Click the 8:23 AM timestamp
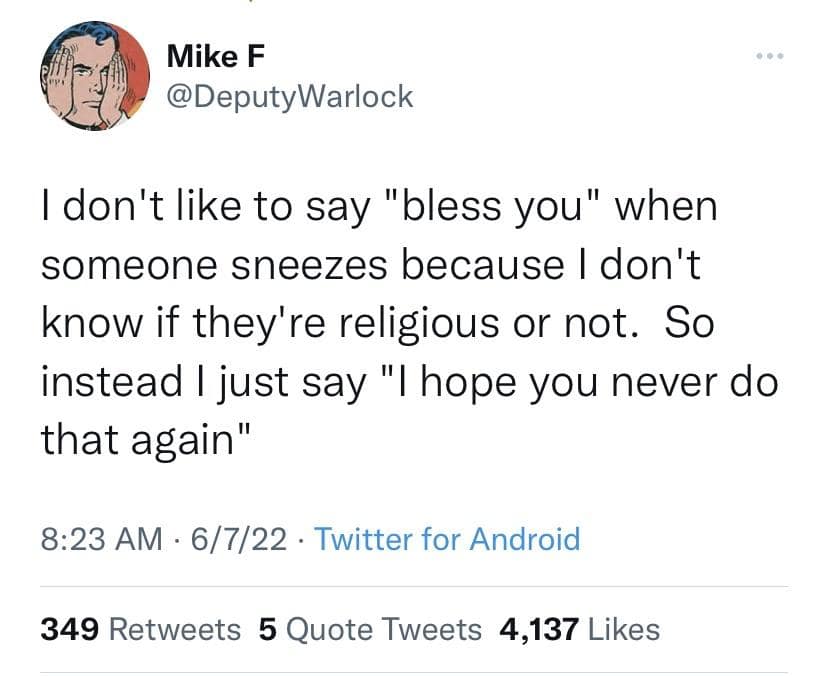828x676 pixels. pyautogui.click(x=101, y=540)
